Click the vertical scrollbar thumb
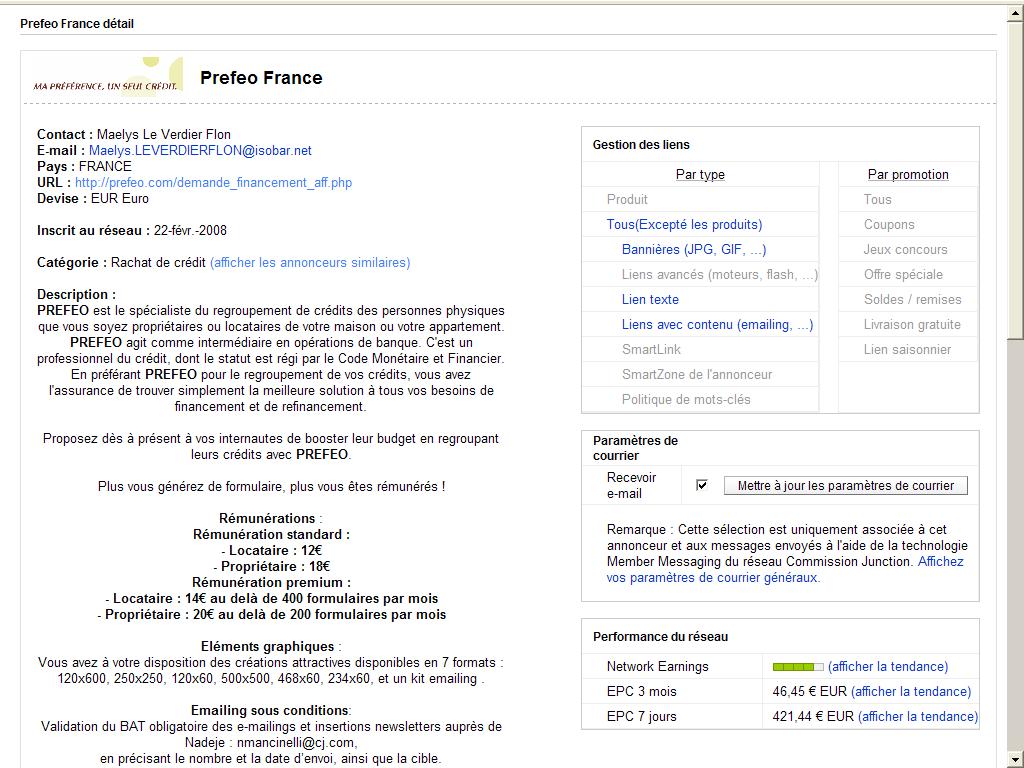The width and height of the screenshot is (1024, 768). coord(1016,180)
